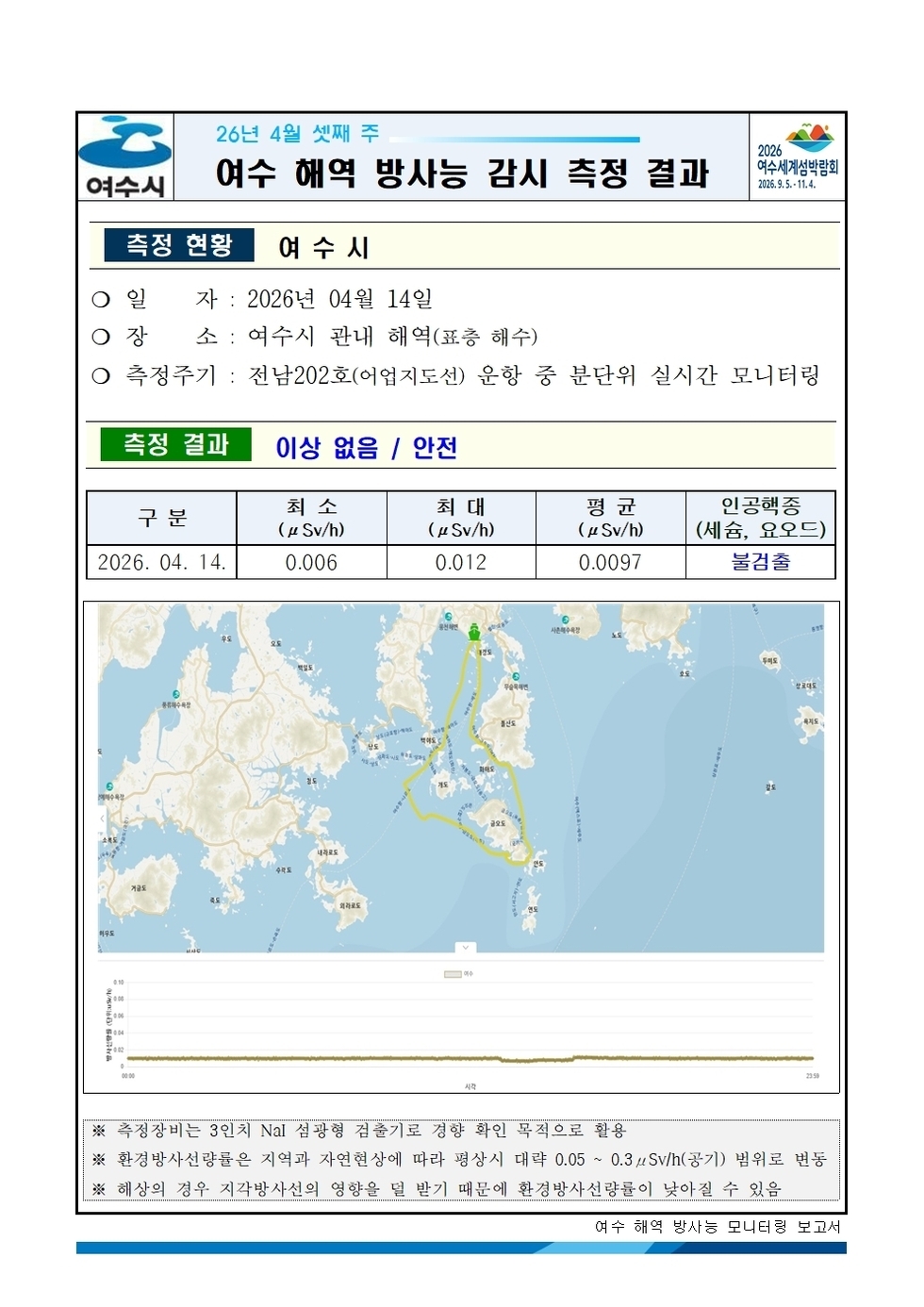Click the 시각 x-axis title
This screenshot has height=1307, width=924.
pos(470,1087)
